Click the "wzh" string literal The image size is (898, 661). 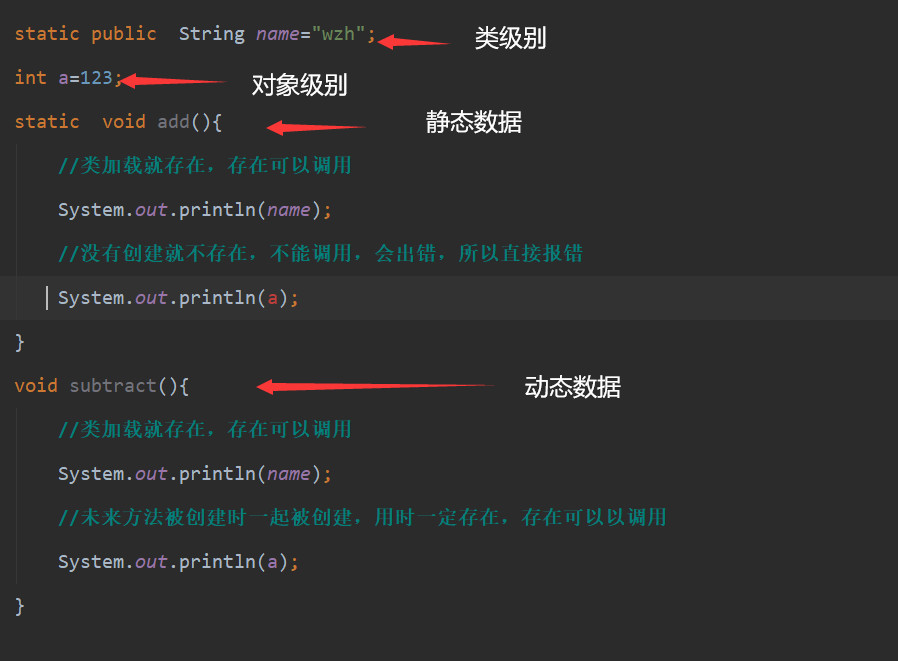[338, 34]
